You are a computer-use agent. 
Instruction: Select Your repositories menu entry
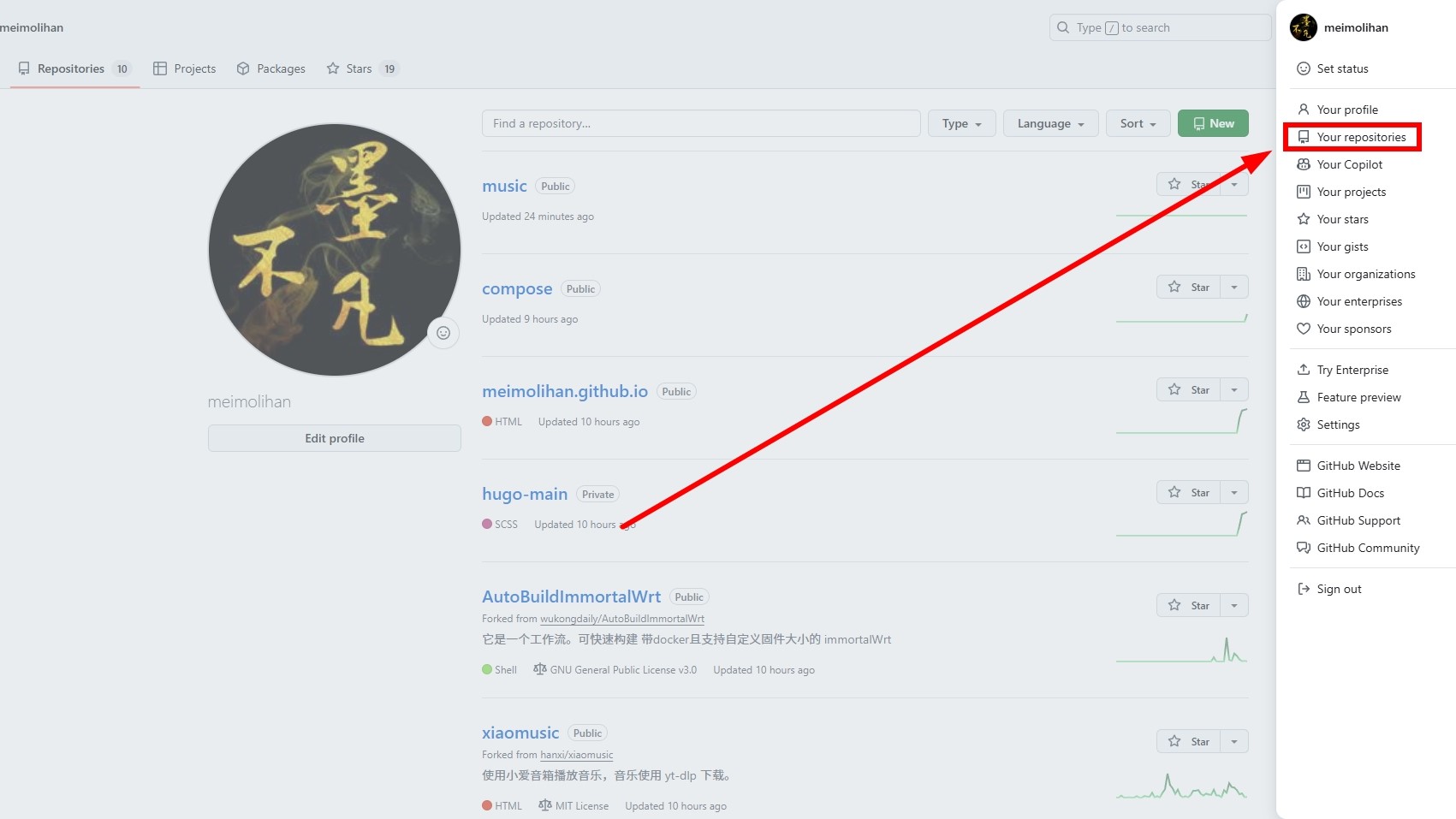click(1352, 137)
